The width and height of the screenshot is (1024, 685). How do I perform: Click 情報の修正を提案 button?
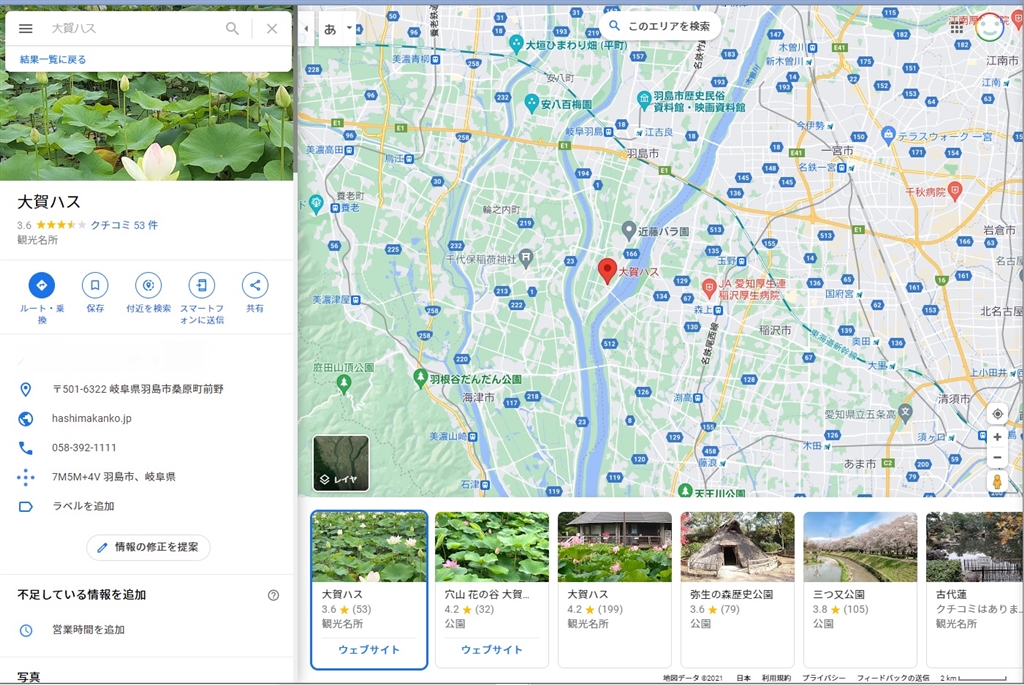click(x=148, y=547)
